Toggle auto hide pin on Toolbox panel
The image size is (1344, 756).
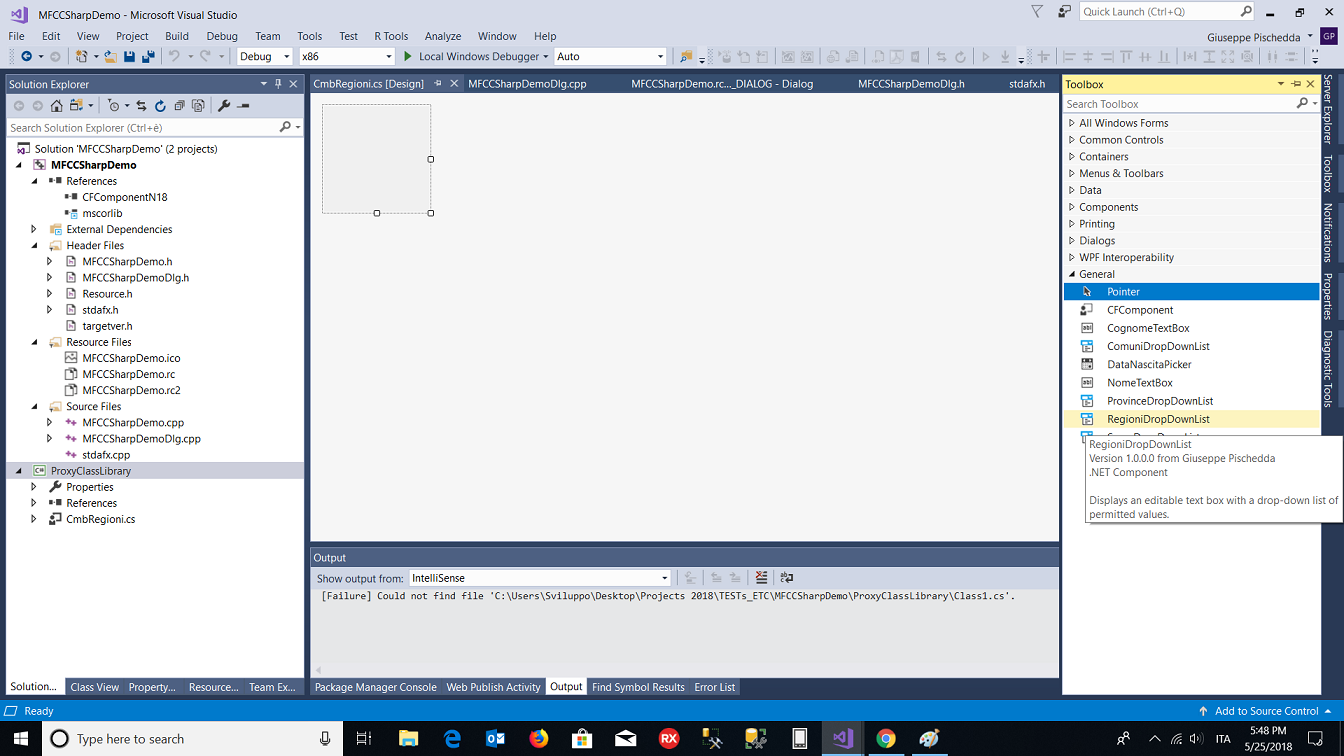[x=1296, y=84]
